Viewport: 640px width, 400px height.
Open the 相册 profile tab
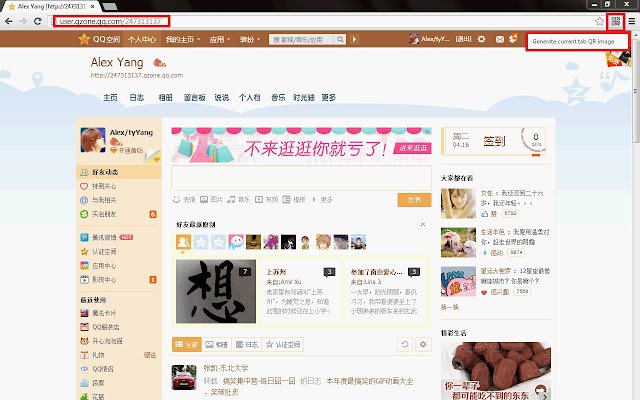point(165,98)
